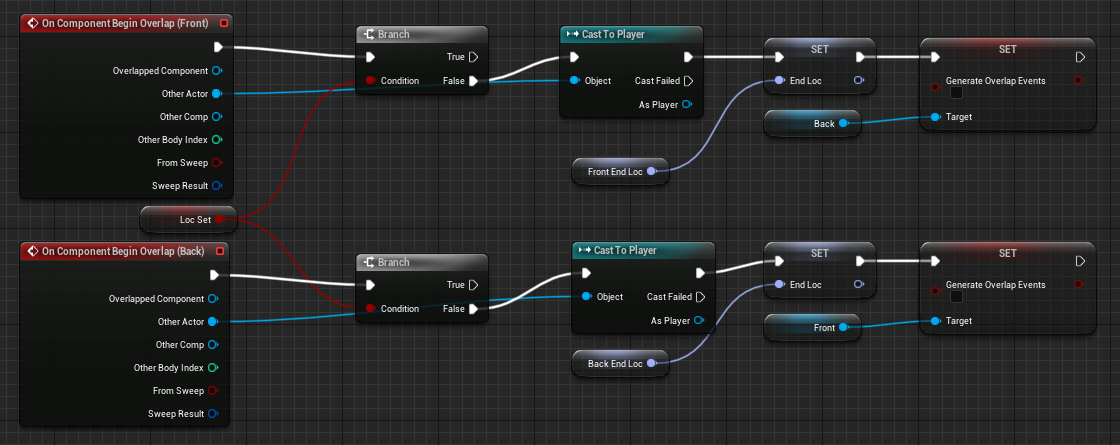Screen dimensions: 1120x445
Task: Enable Generate Overlap Events on the SET targeting Back
Action: pyautogui.click(x=956, y=93)
